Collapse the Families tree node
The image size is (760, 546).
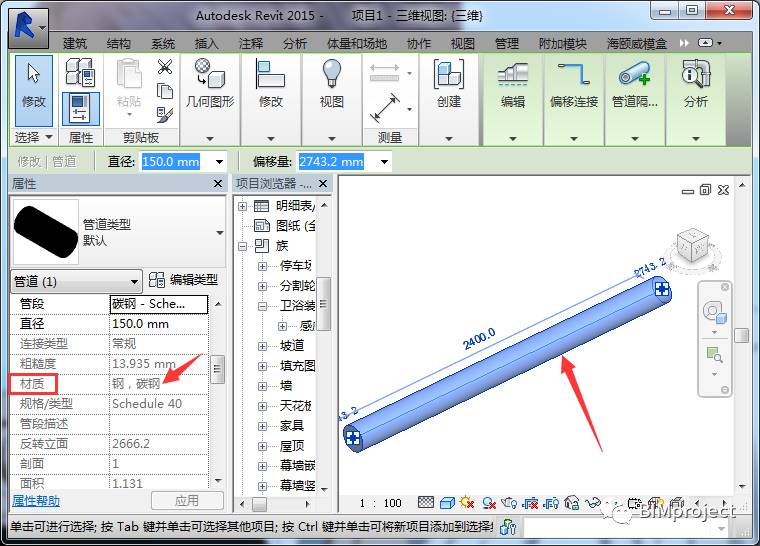click(245, 245)
